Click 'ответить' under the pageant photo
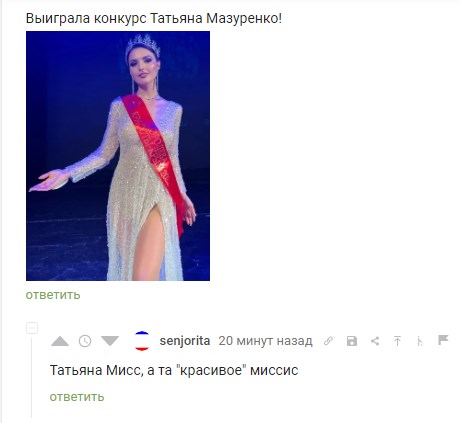This screenshot has height=423, width=460. click(x=53, y=295)
